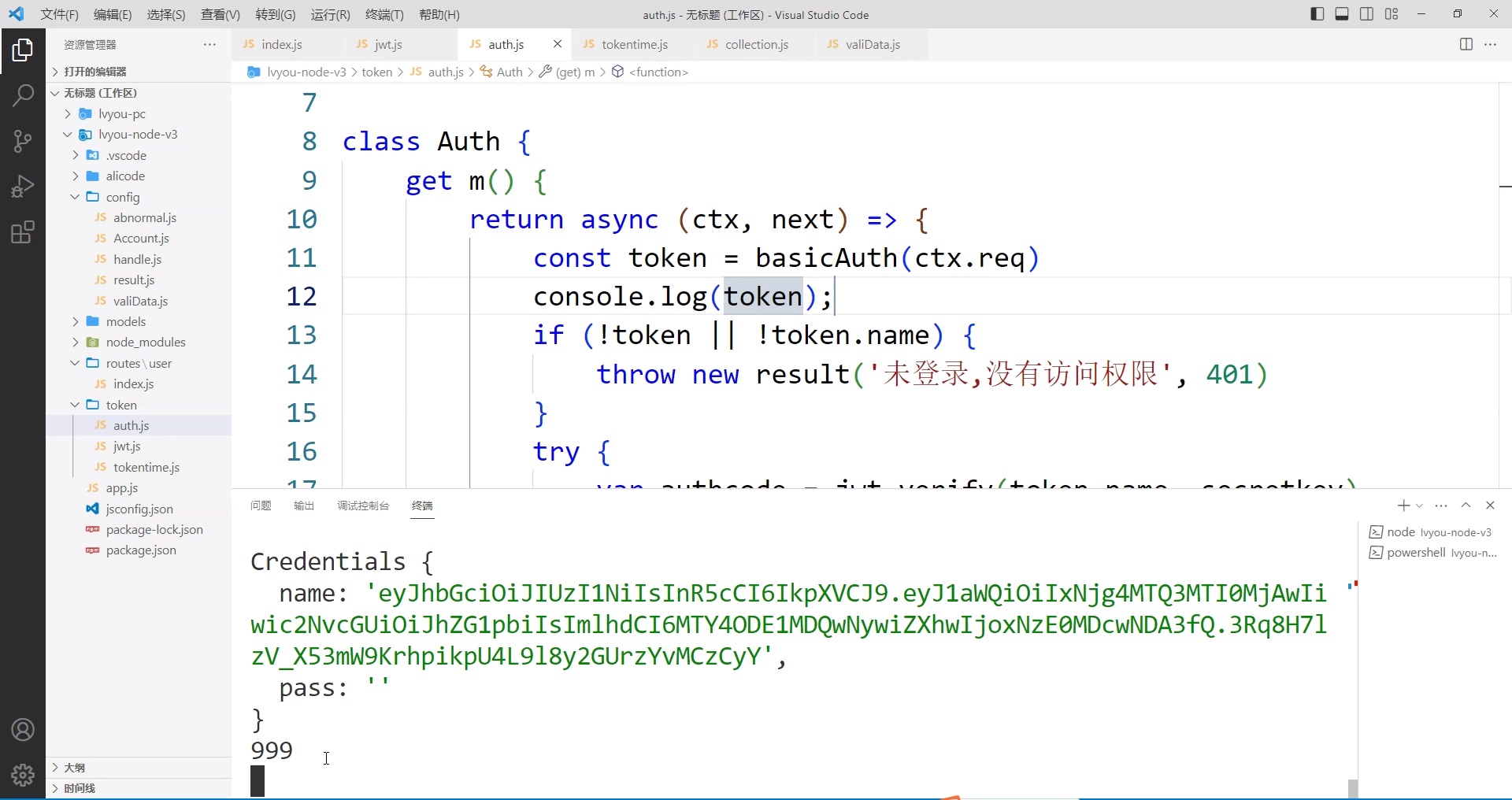This screenshot has height=800, width=1512.
Task: Open the Explorer view in the activity bar
Action: tap(23, 49)
